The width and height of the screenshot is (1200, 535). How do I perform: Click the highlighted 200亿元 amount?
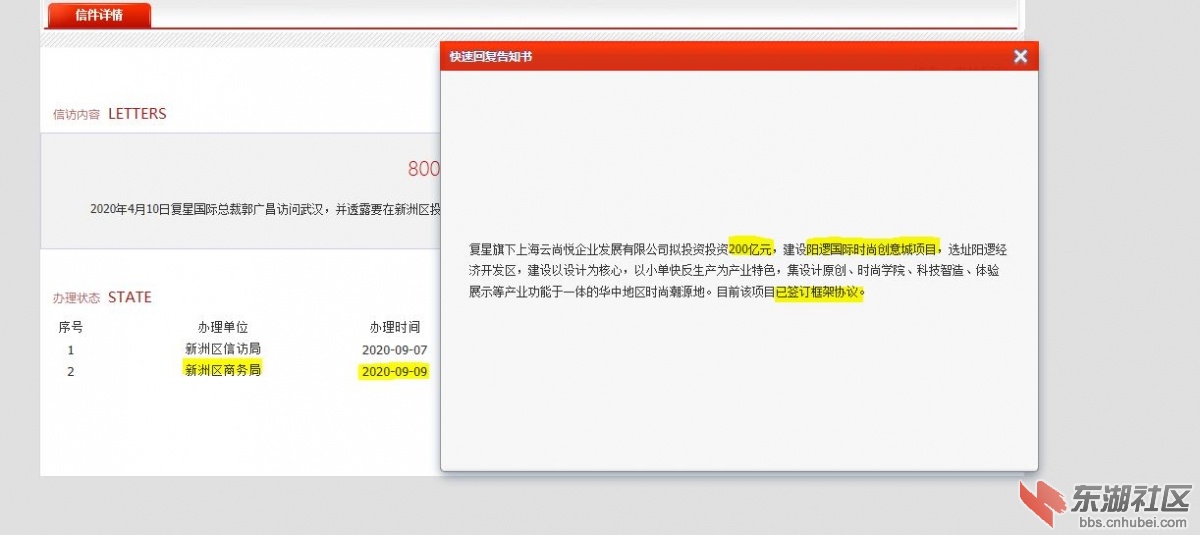(x=750, y=248)
